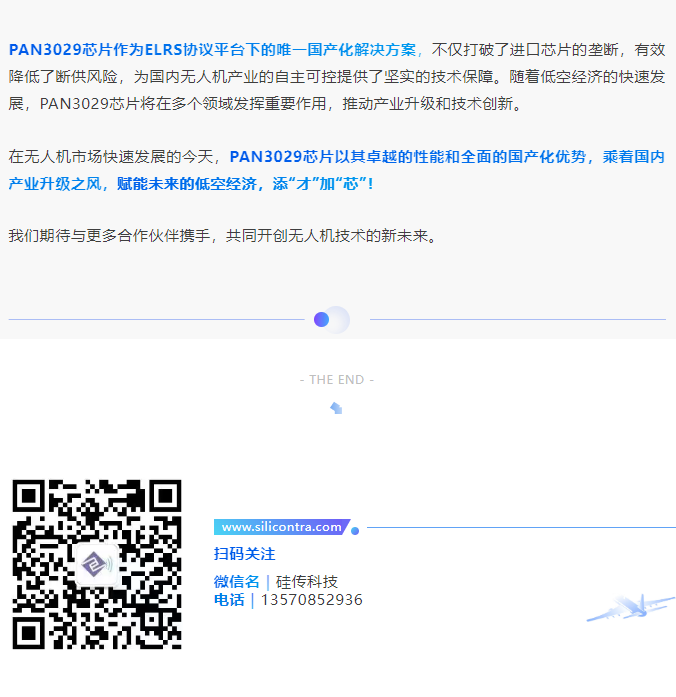Click the text 在无人机市场快速发展的今天
The image size is (676, 697).
point(111,156)
